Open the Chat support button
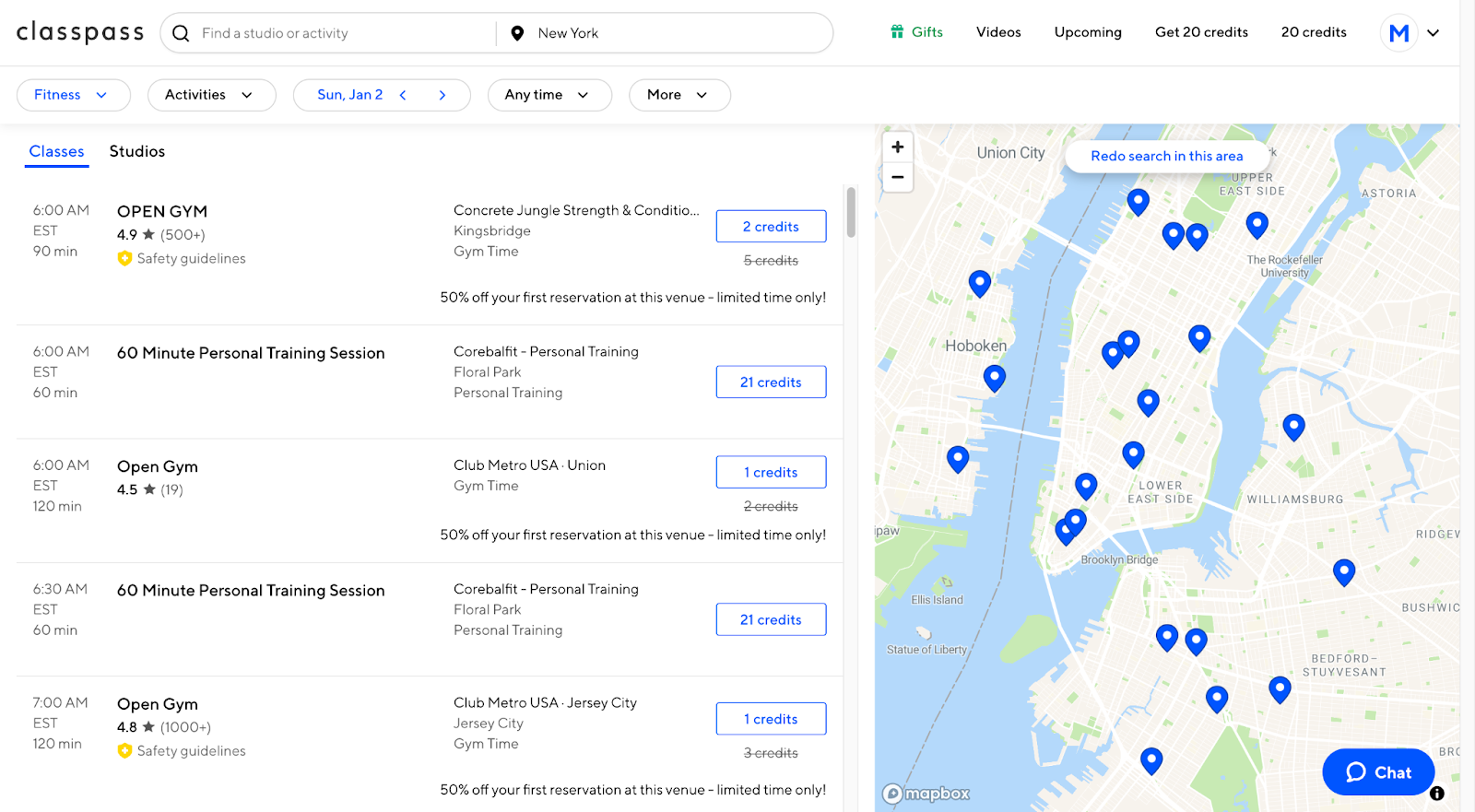This screenshot has height=812, width=1475. coord(1378,772)
